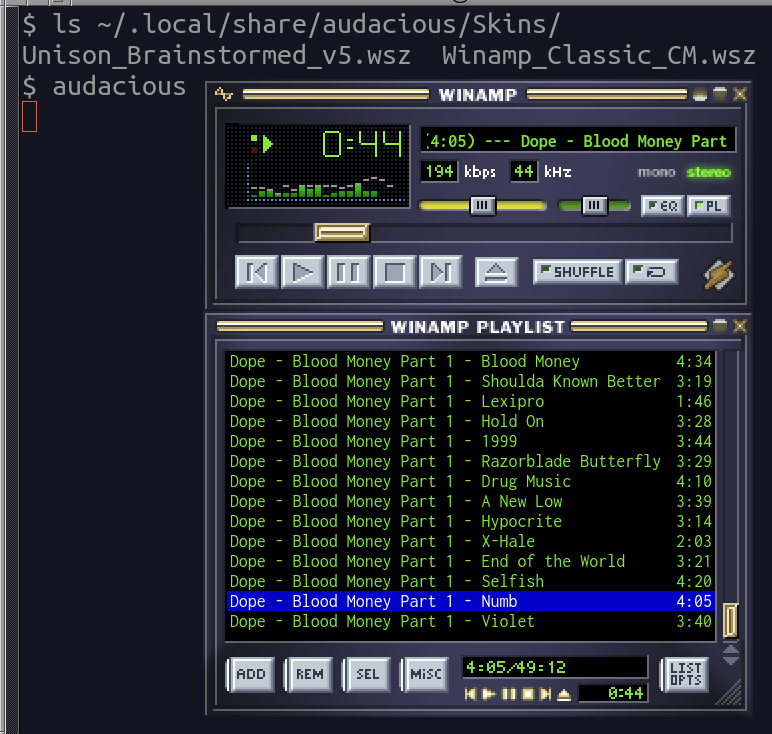Click the playlist vertical scrollbar handle
772x734 pixels.
[x=730, y=620]
